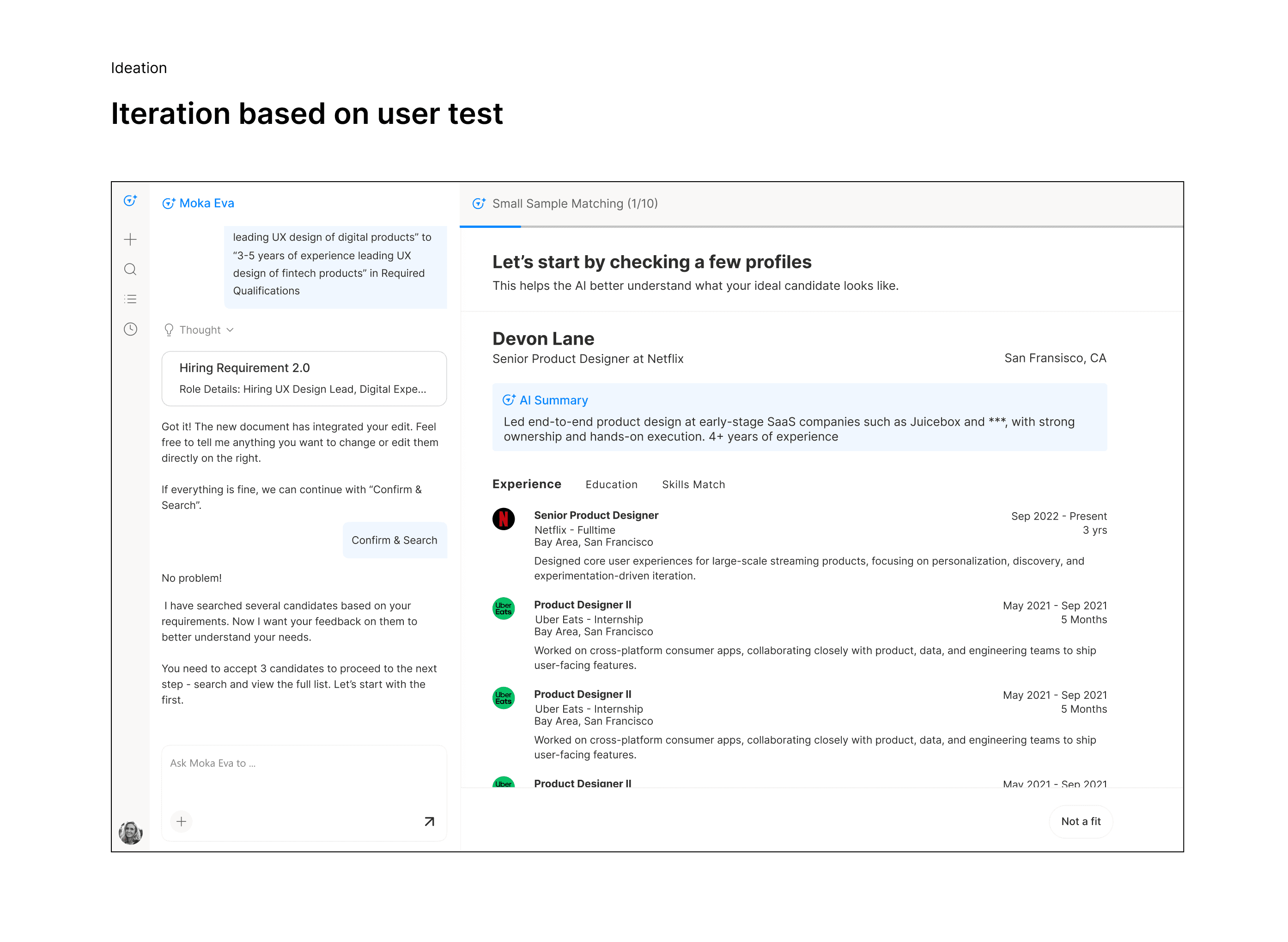This screenshot has width=1288, height=942.
Task: Click the AI Summary heading
Action: point(553,400)
